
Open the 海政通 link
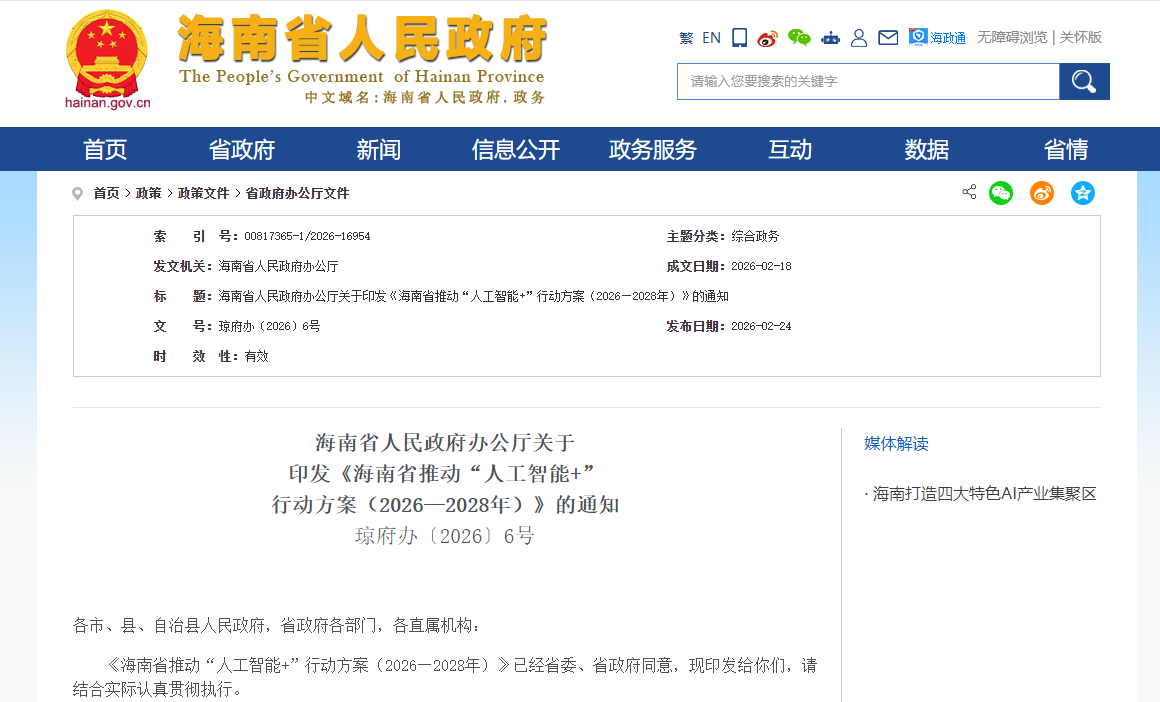(938, 38)
